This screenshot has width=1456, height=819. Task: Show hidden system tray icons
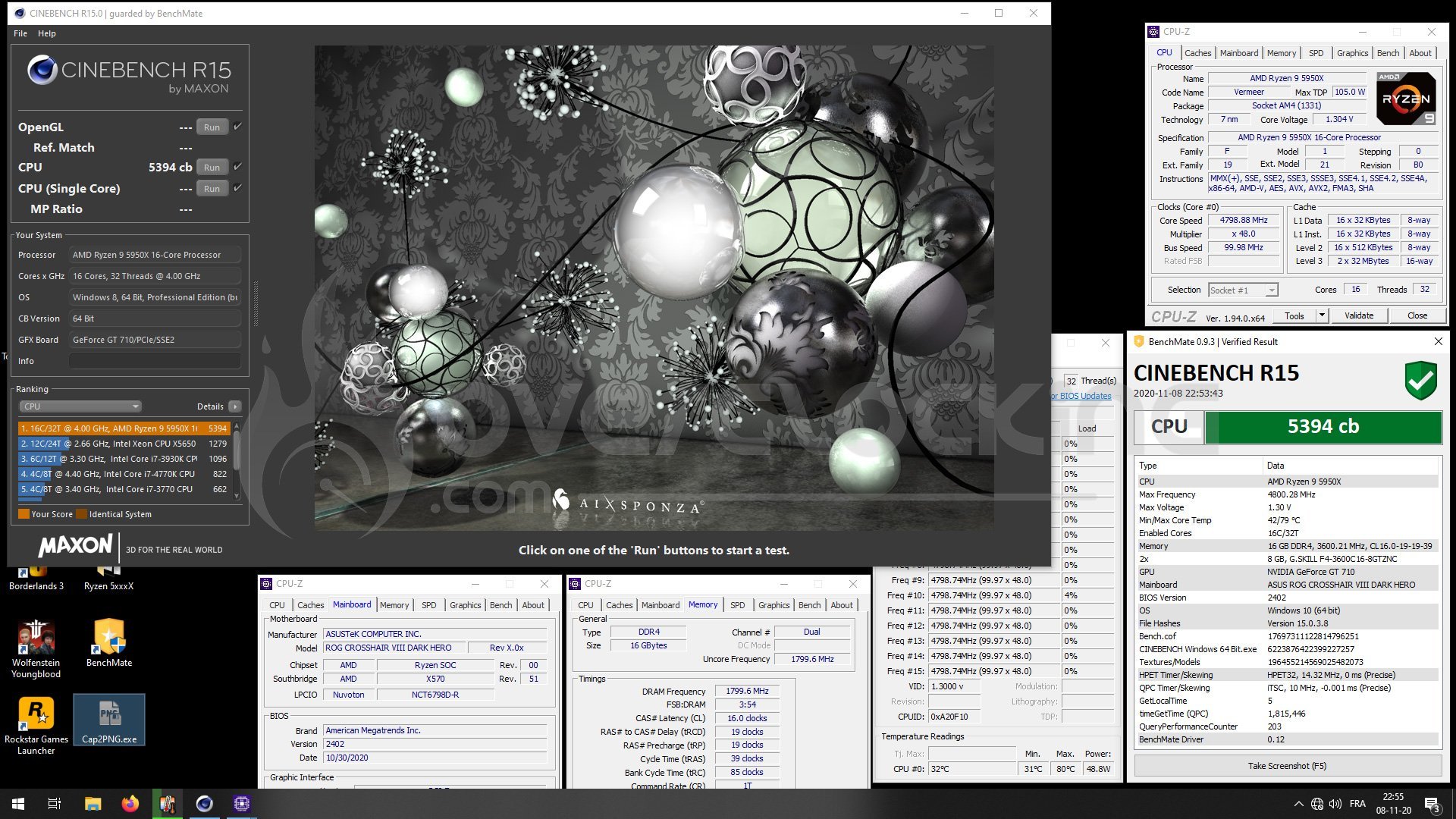[1298, 804]
